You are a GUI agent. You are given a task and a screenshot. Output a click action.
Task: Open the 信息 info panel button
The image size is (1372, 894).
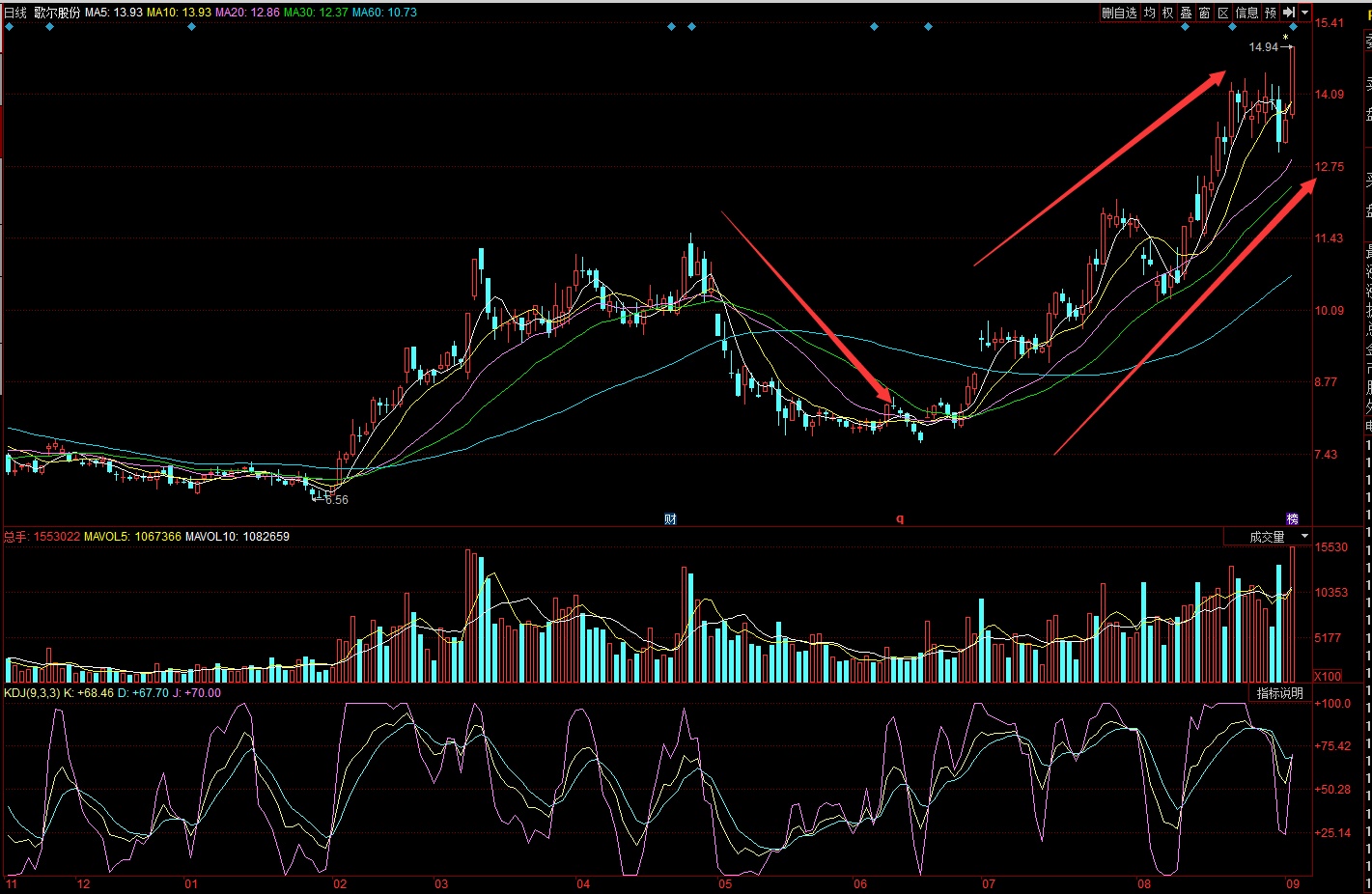1247,13
